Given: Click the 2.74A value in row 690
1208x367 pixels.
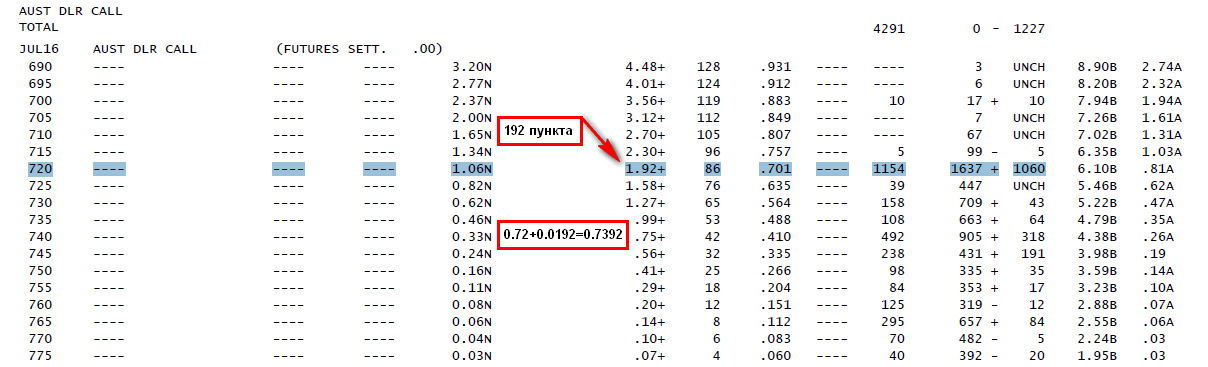Looking at the screenshot, I should (1162, 67).
